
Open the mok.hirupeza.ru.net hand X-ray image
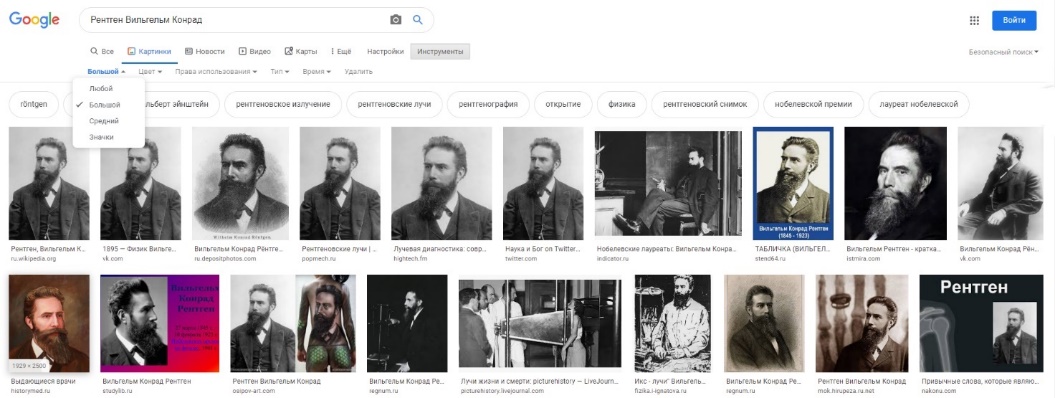(x=862, y=323)
